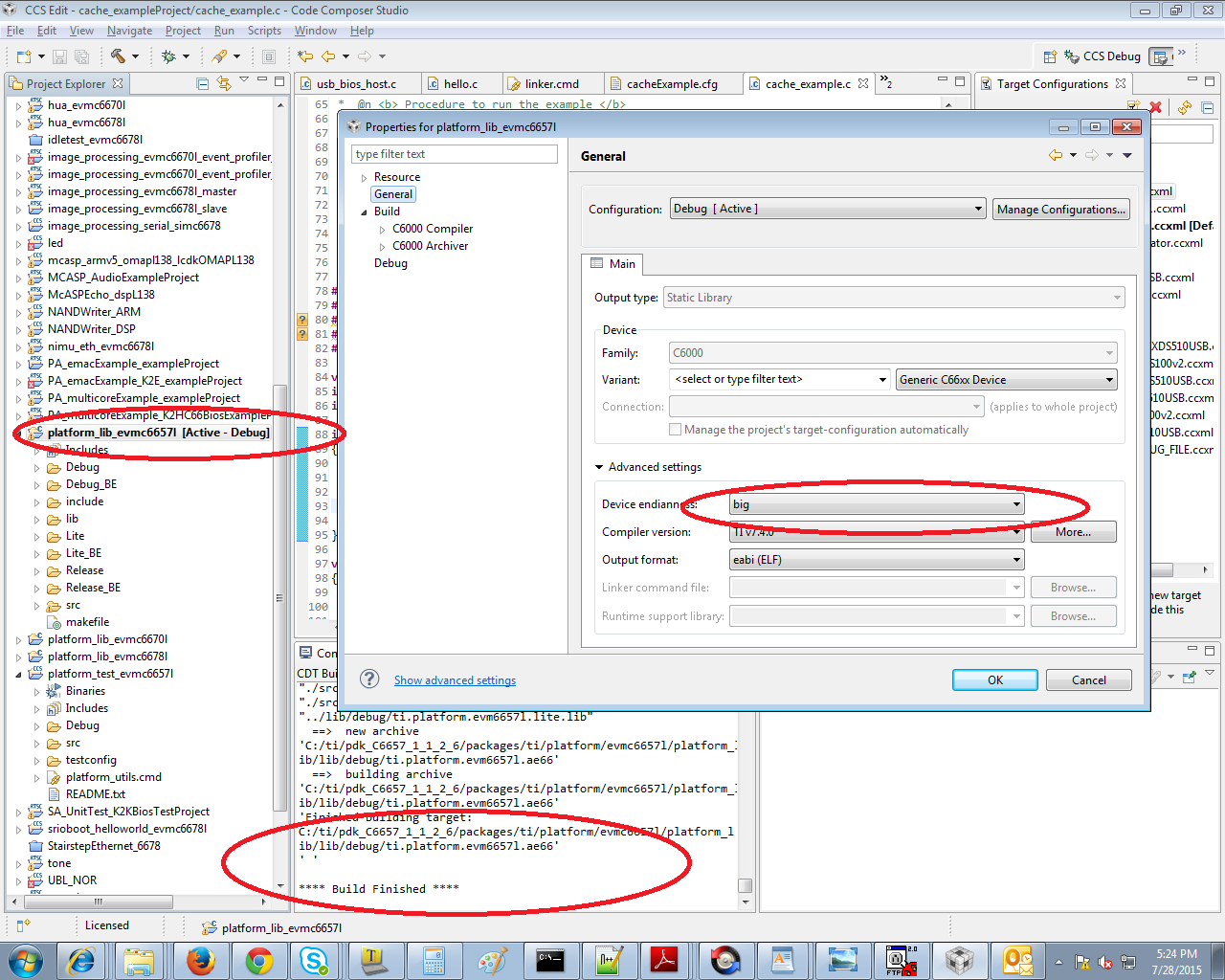Screen dimensions: 1225x980
Task: Open Google Chrome from the taskbar
Action: 258,960
